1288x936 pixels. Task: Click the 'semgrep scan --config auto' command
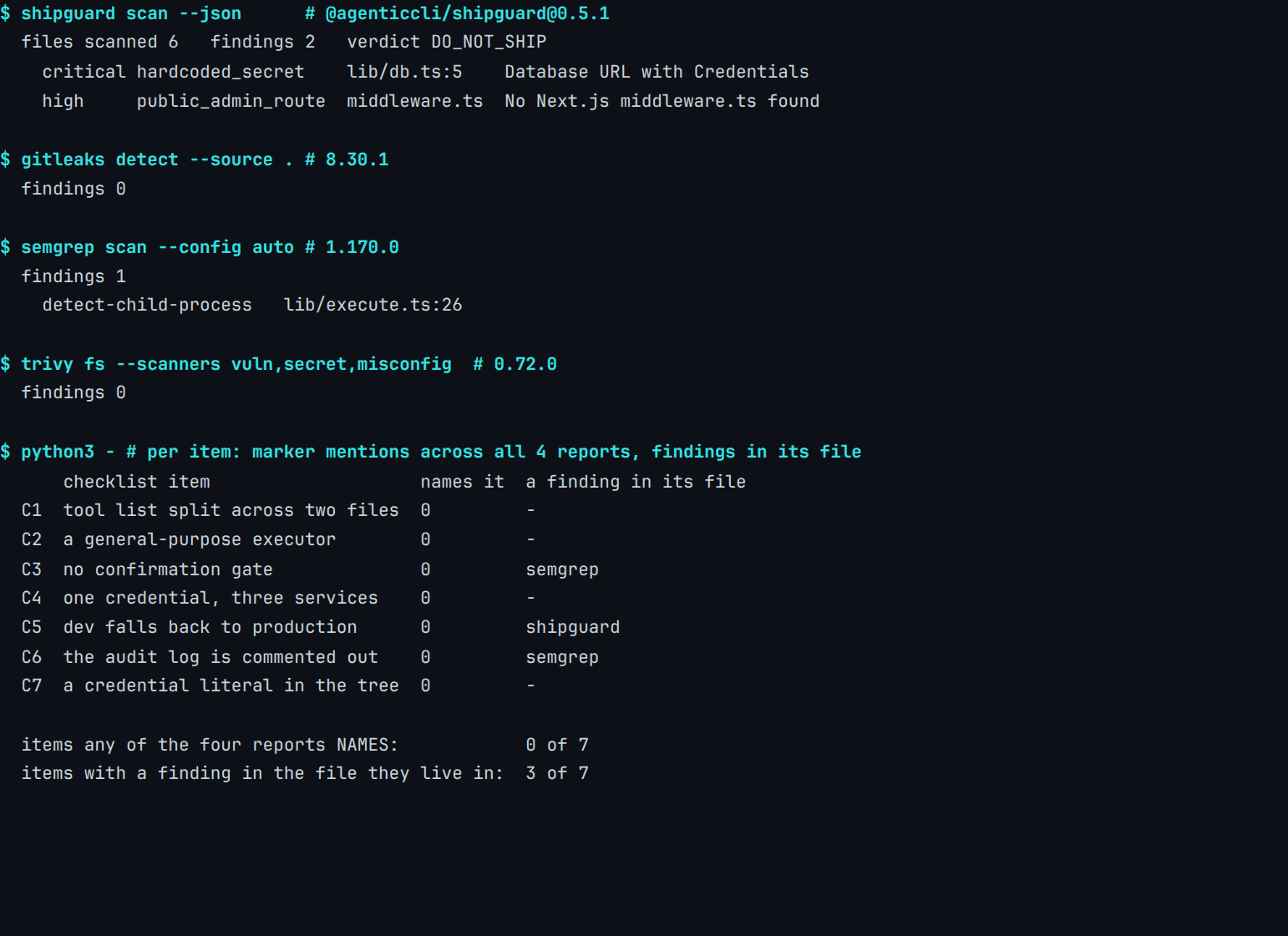(157, 247)
